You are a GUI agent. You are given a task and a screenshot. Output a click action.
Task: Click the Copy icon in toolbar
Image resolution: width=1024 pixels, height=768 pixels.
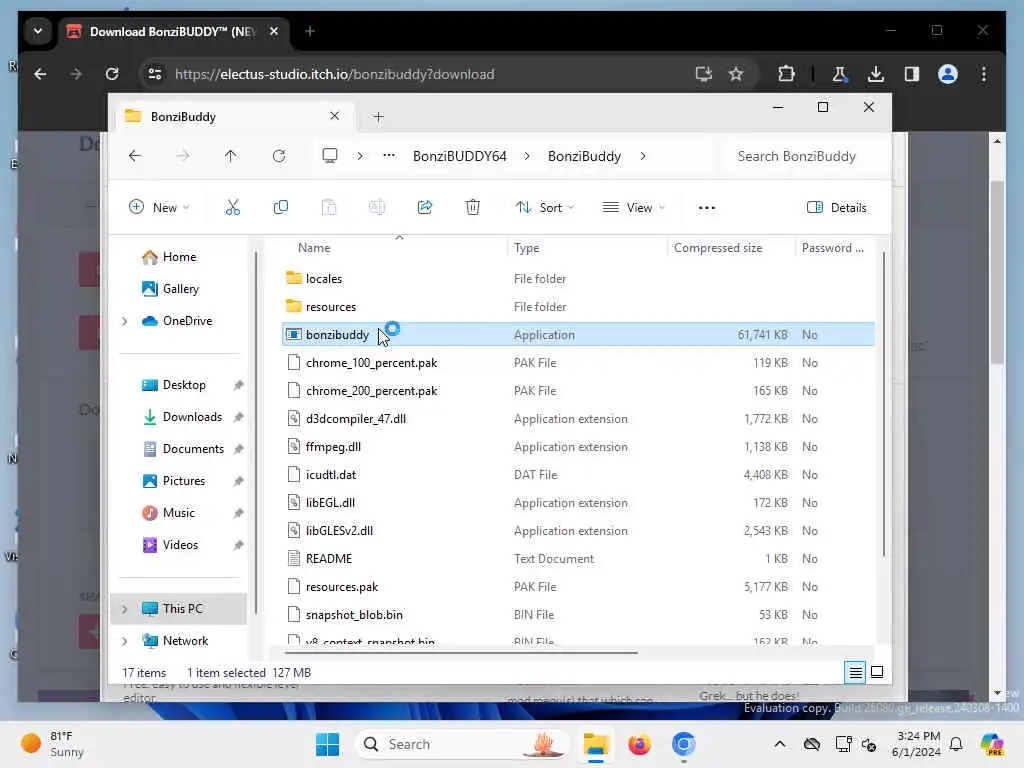pos(281,208)
